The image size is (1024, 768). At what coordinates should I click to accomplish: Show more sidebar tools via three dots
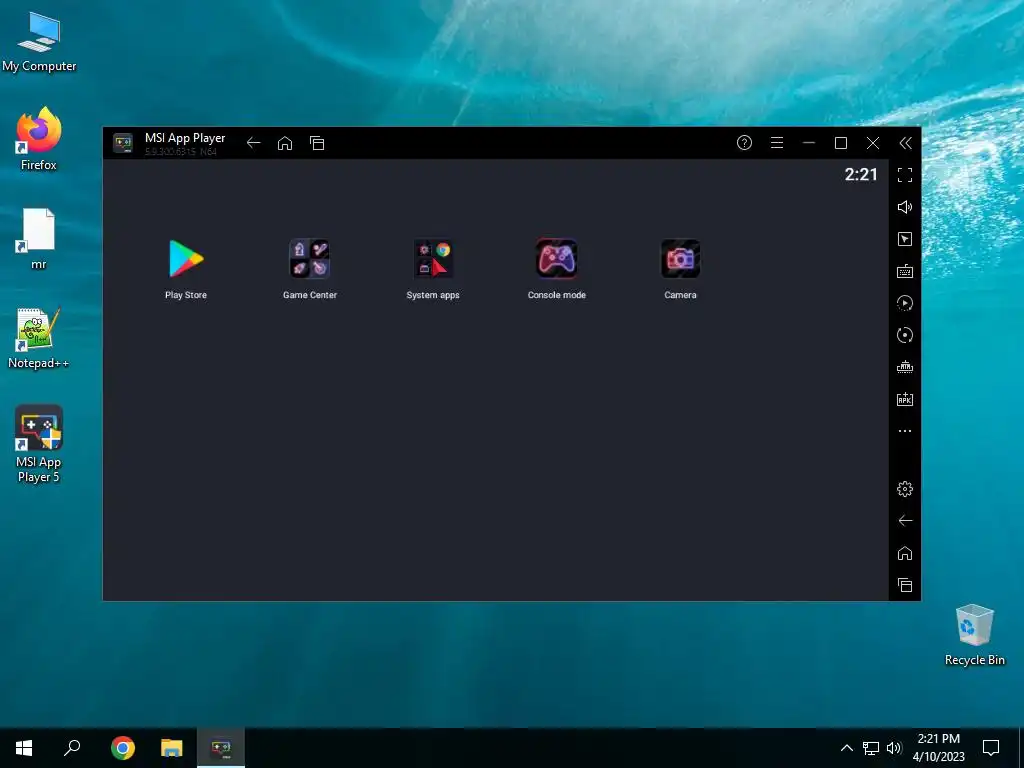pos(904,431)
